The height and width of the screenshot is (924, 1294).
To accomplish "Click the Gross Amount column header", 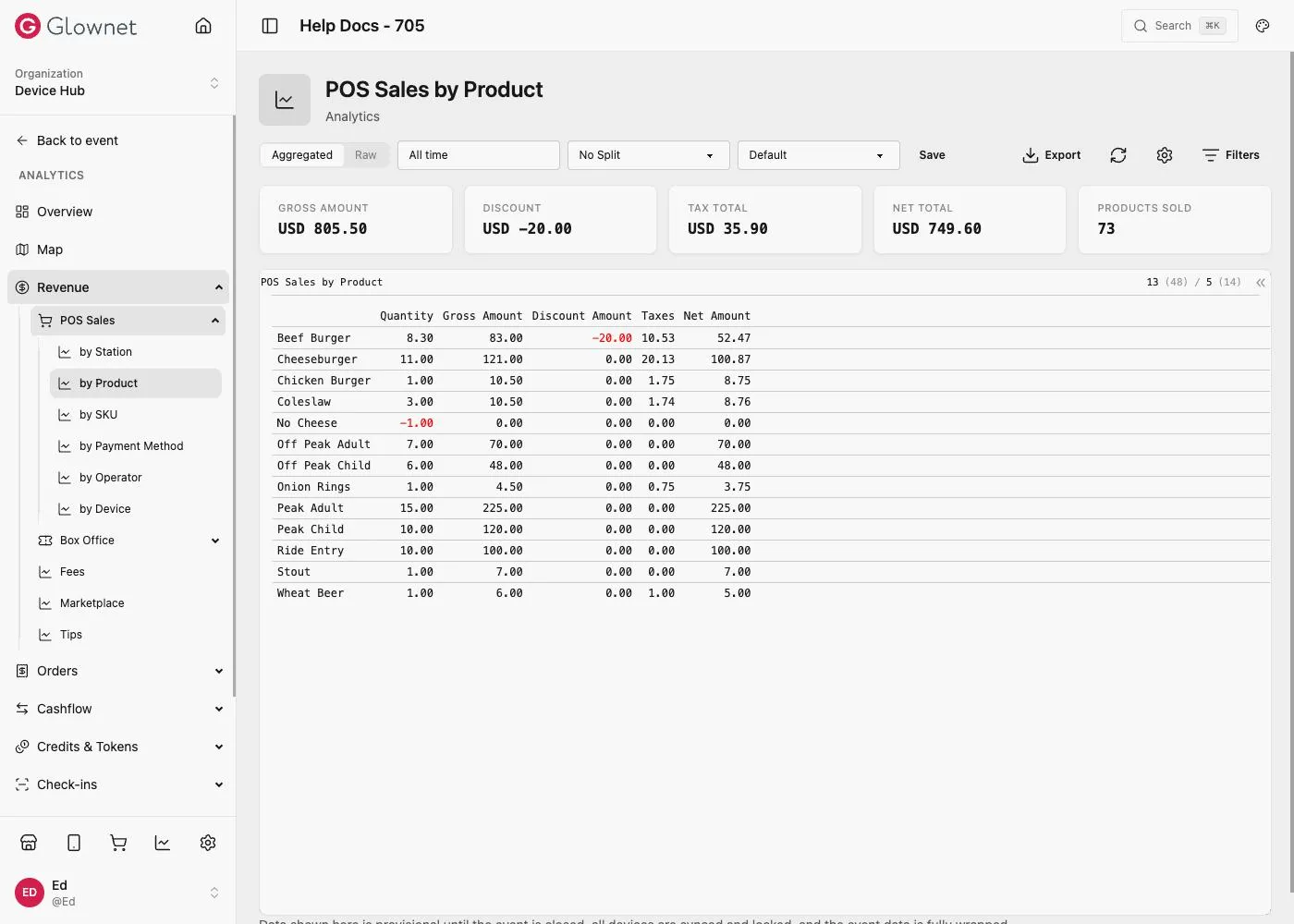I will (x=482, y=316).
